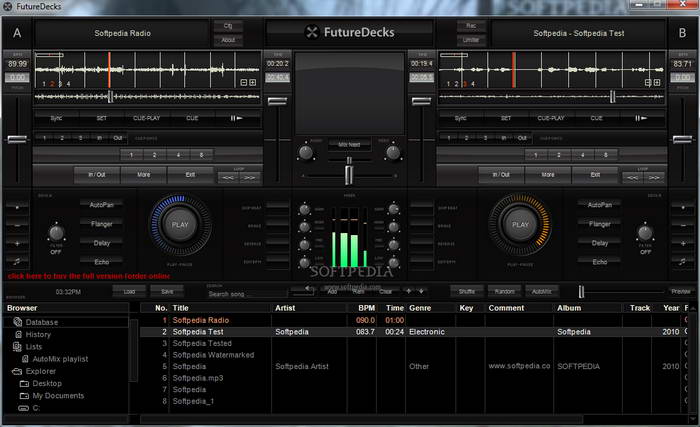Open the About button

228,40
